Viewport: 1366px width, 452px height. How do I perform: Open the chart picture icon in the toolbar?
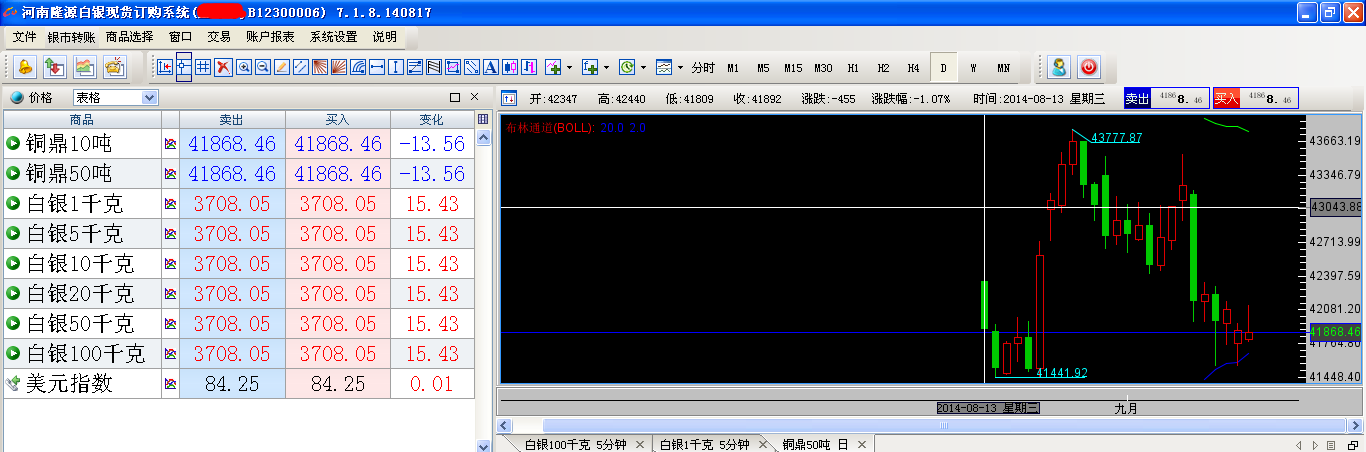coord(84,68)
